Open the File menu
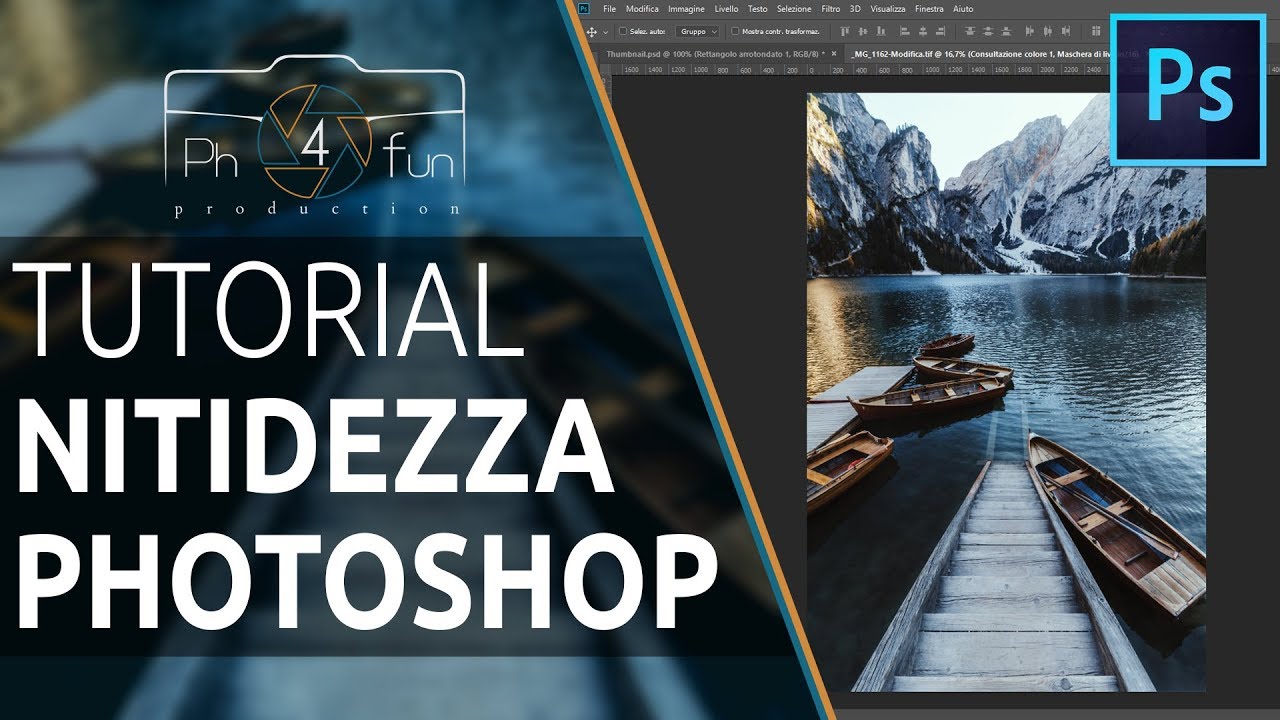 [x=609, y=8]
